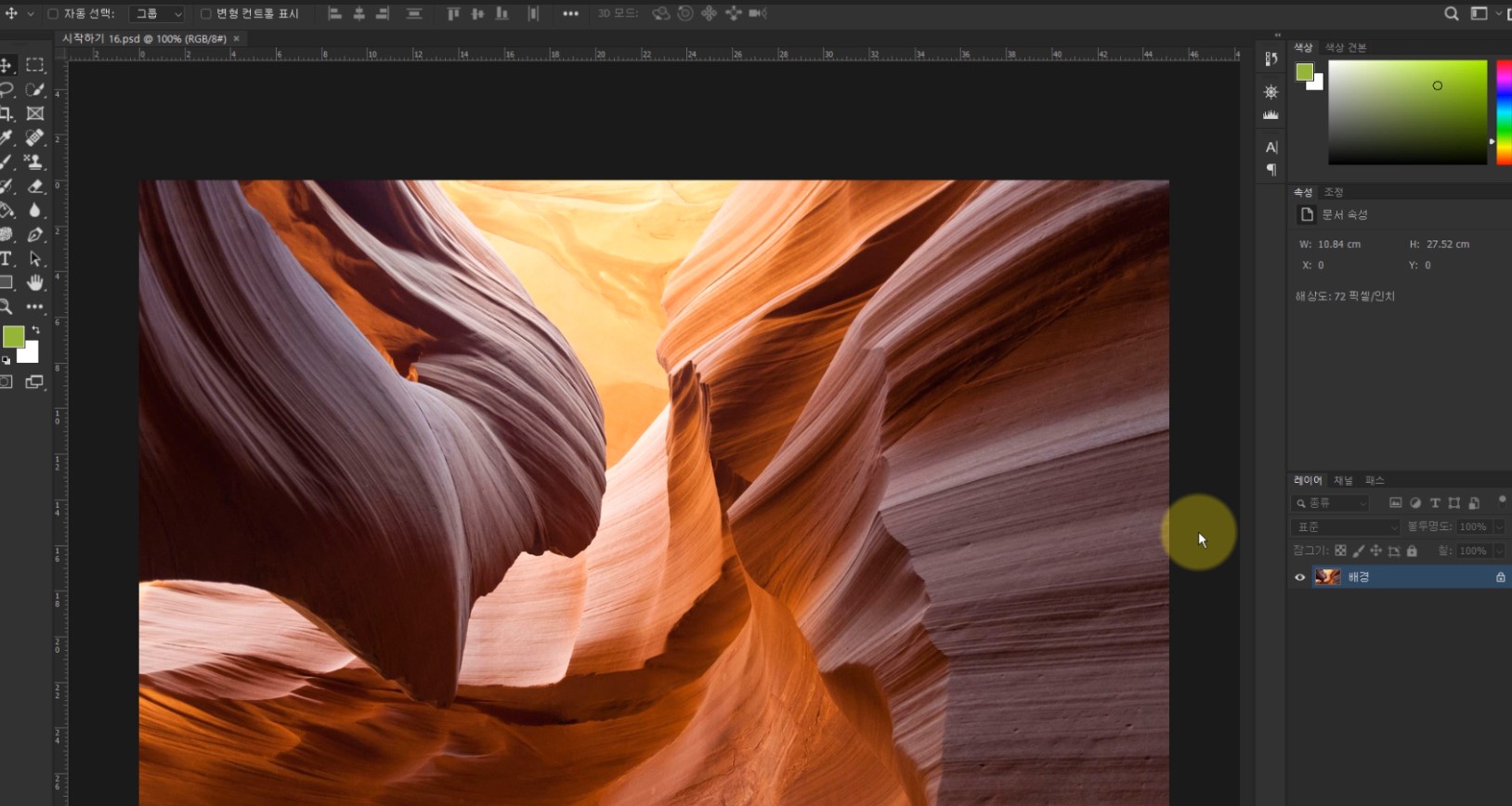This screenshot has height=806, width=1512.
Task: Click the search magnifier at top right
Action: point(1451,14)
